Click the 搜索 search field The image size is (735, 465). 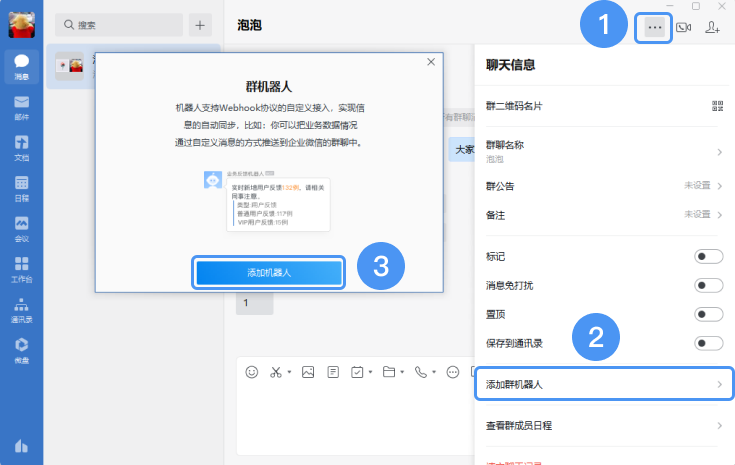118,24
